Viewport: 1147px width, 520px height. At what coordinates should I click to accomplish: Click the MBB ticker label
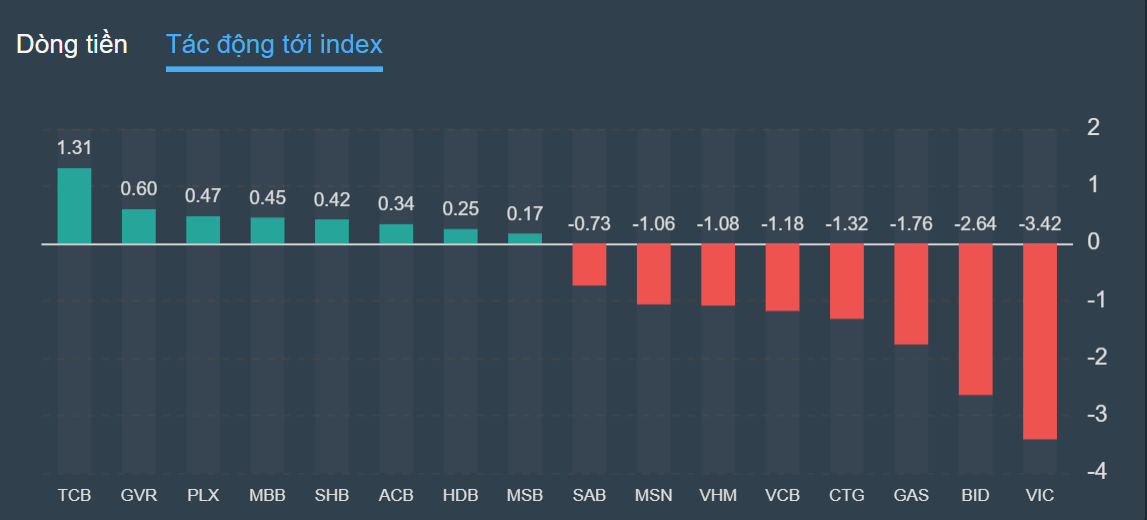click(x=267, y=495)
